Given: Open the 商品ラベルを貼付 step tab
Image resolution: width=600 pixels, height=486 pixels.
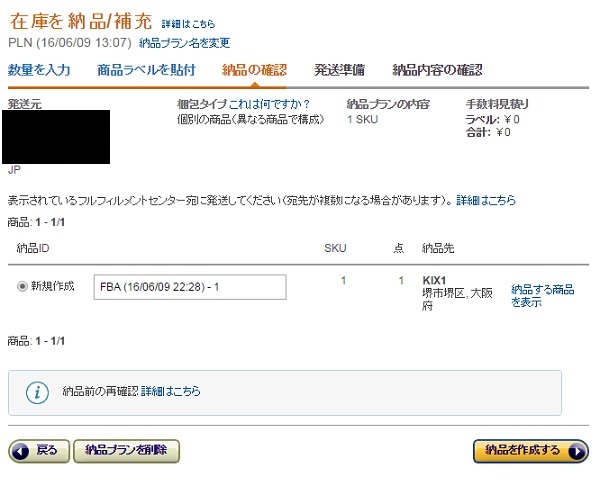Looking at the screenshot, I should [146, 70].
